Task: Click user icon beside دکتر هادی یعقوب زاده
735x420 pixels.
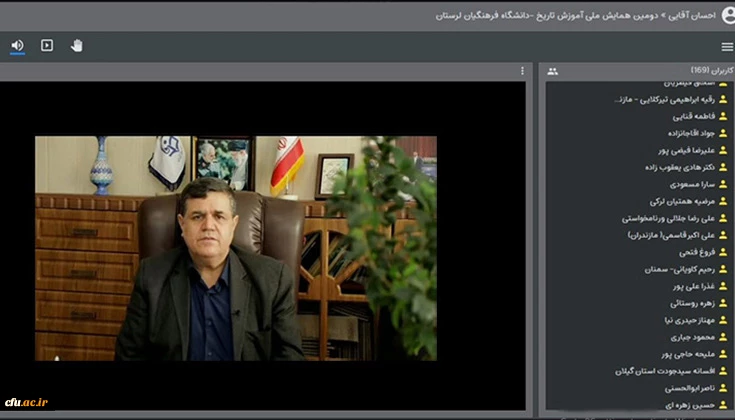Action: 722,167
